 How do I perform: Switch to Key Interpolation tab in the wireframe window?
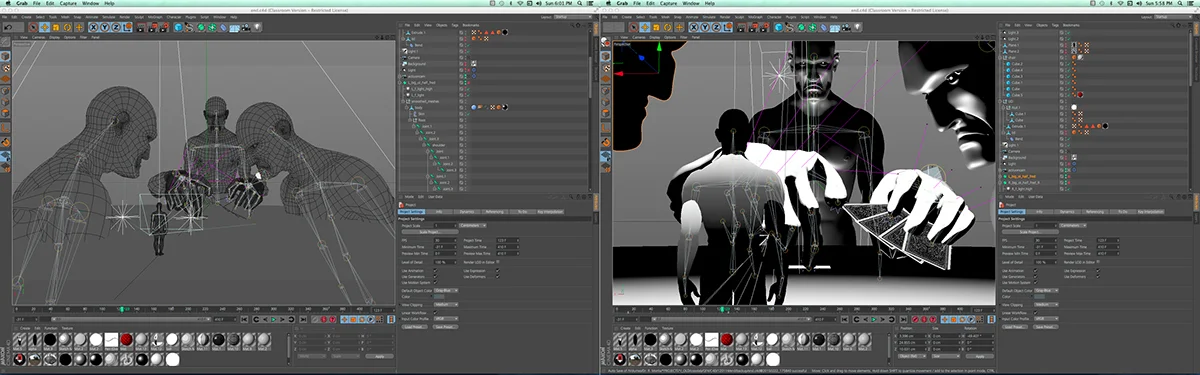pos(550,211)
